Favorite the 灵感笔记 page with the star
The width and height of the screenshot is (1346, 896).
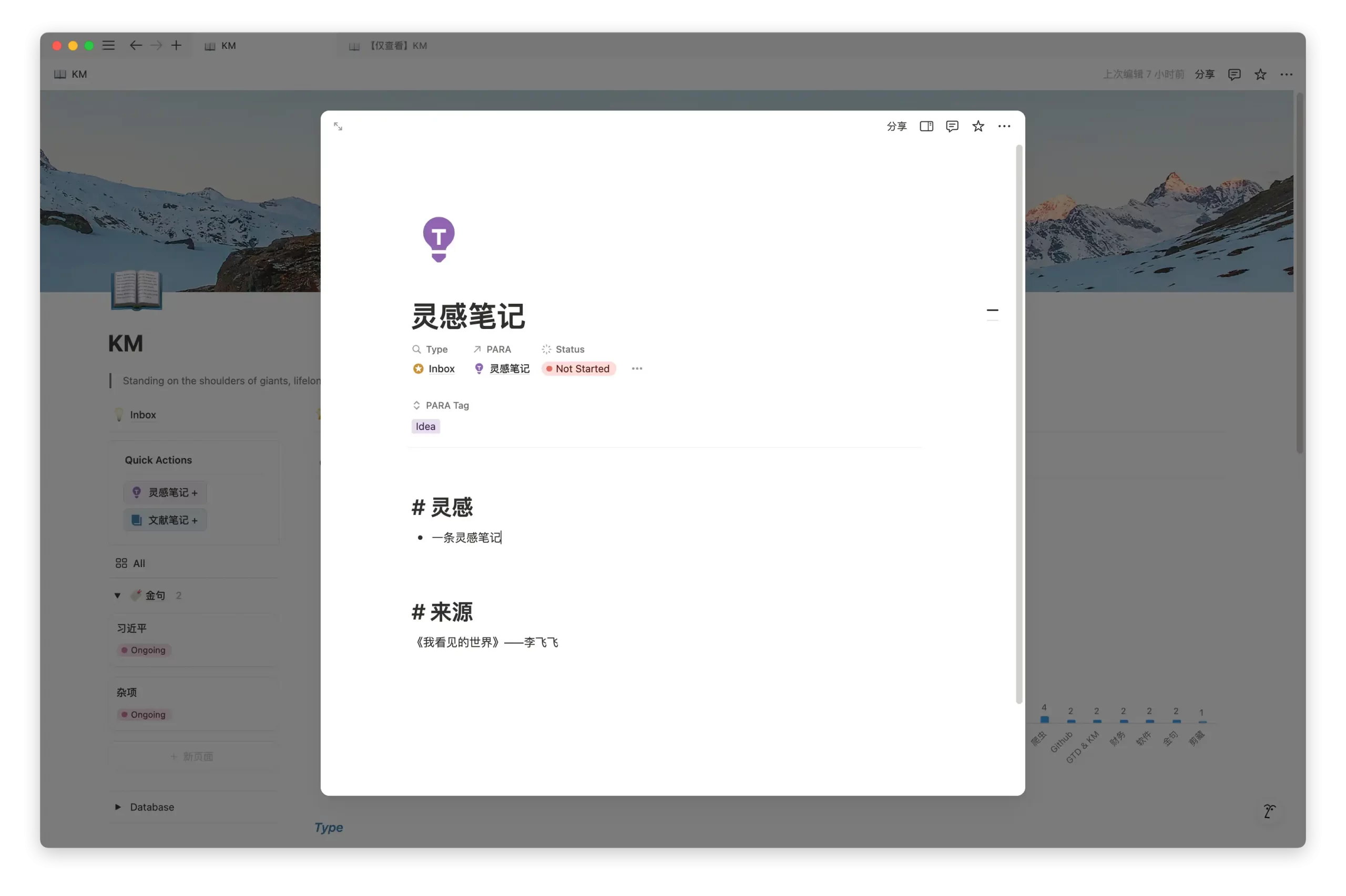pyautogui.click(x=978, y=126)
